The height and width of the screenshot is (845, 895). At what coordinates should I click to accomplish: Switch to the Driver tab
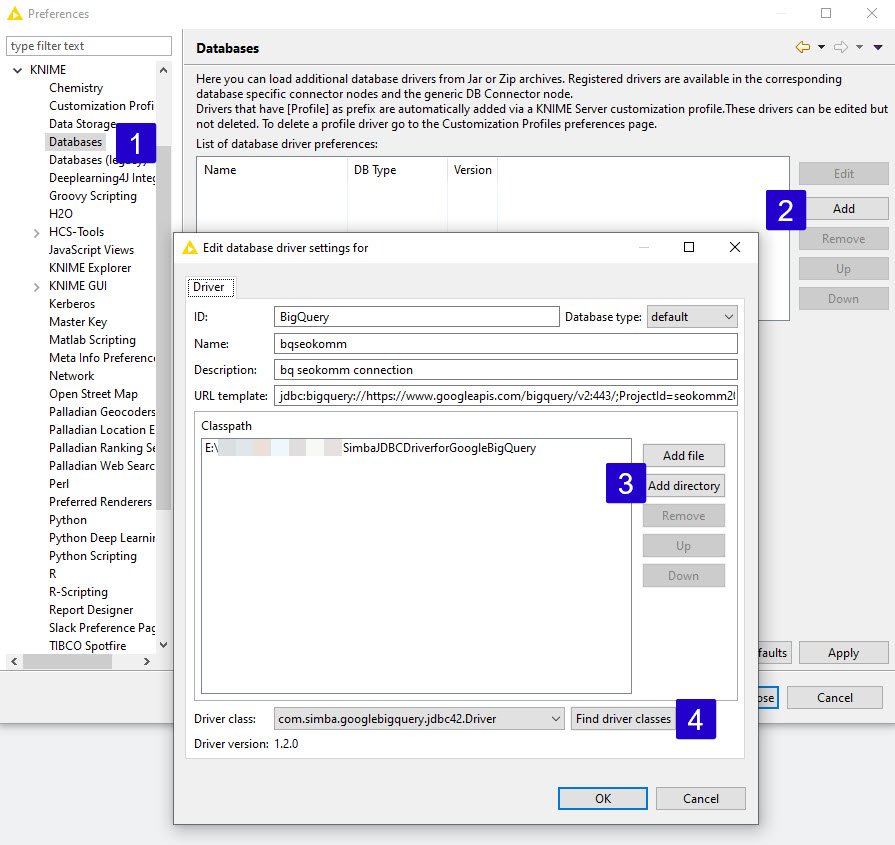(x=209, y=287)
